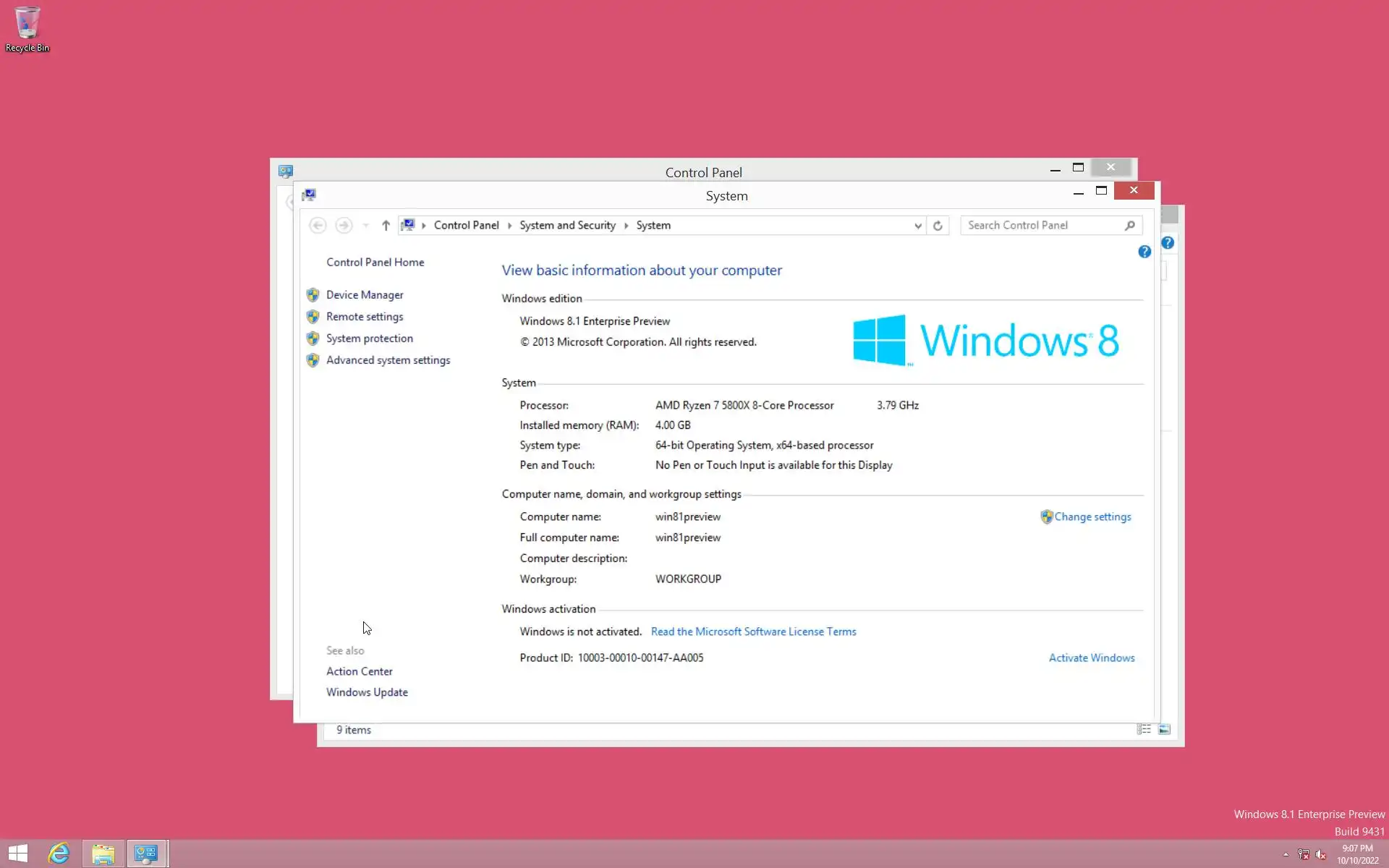Click the Device Manager shield icon
Screen dimensions: 1389x868
pyautogui.click(x=313, y=295)
